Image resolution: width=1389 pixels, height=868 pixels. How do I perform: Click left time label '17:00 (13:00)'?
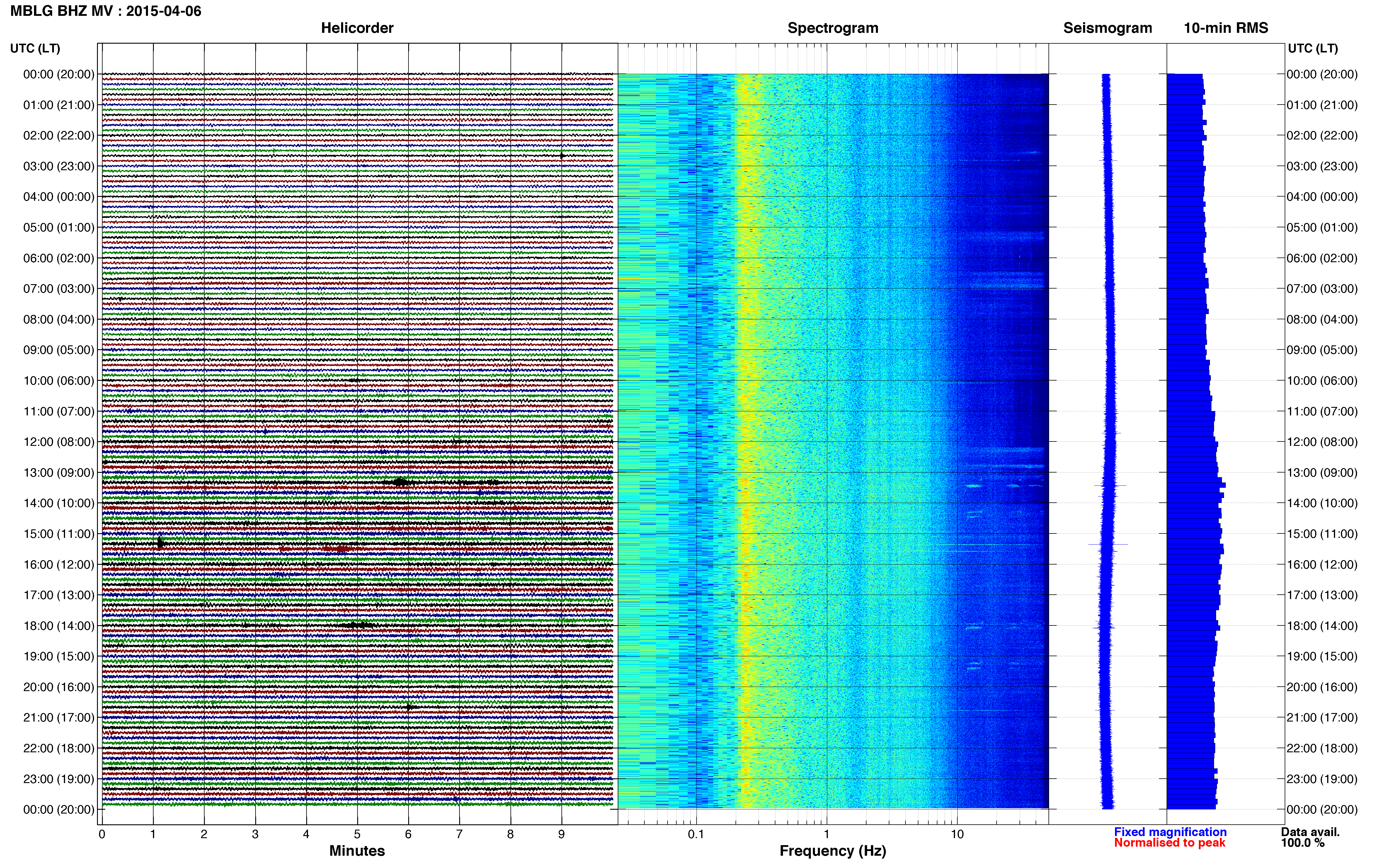coord(59,595)
